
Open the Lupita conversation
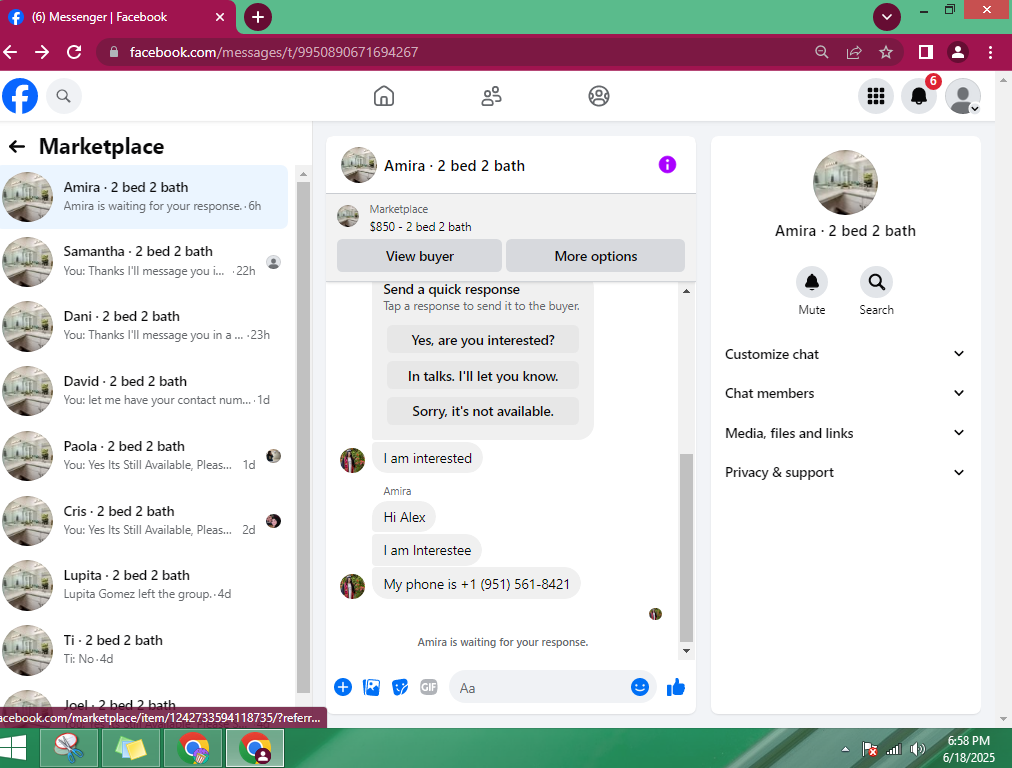(x=145, y=585)
